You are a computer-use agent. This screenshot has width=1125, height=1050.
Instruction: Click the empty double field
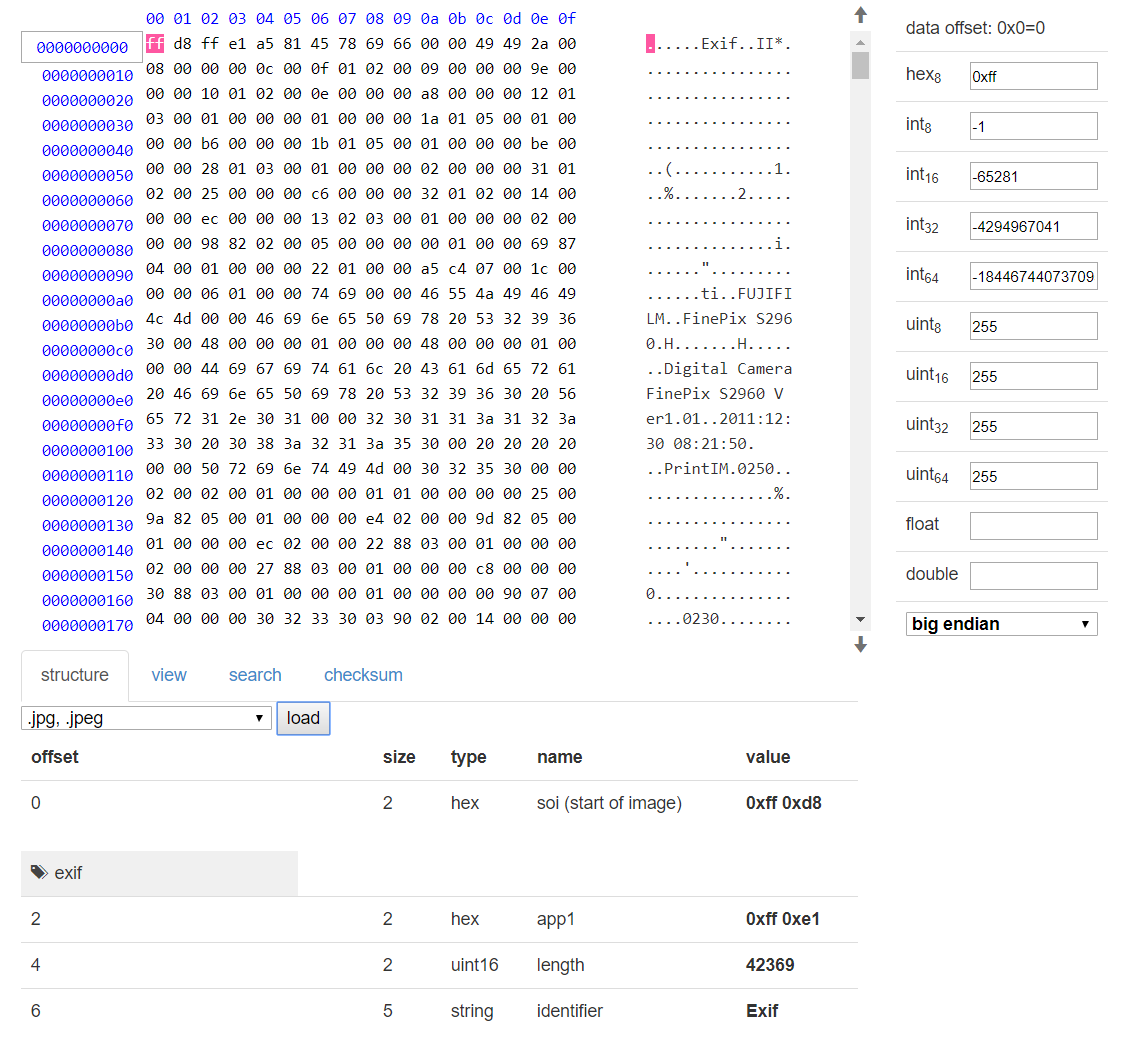tap(1033, 576)
